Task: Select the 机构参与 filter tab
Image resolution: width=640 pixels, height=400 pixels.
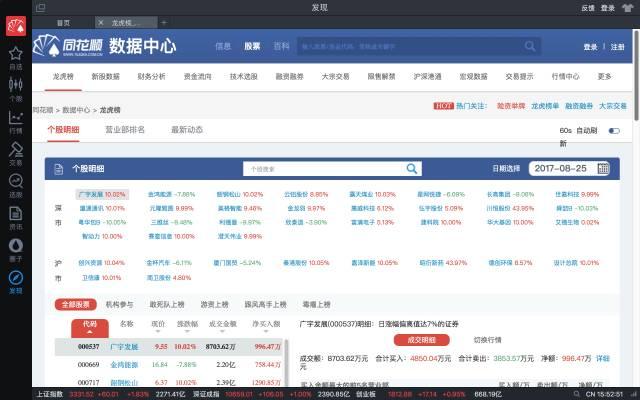Action: pyautogui.click(x=122, y=303)
